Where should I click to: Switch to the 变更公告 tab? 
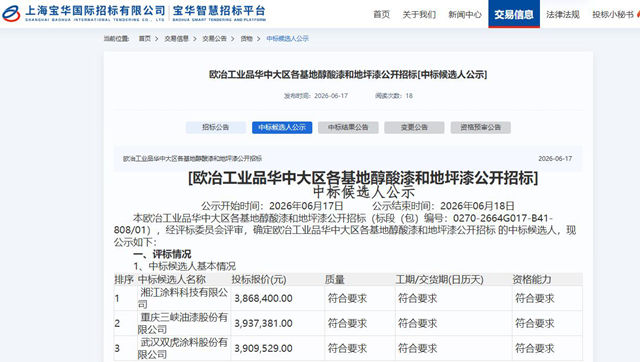[414, 127]
